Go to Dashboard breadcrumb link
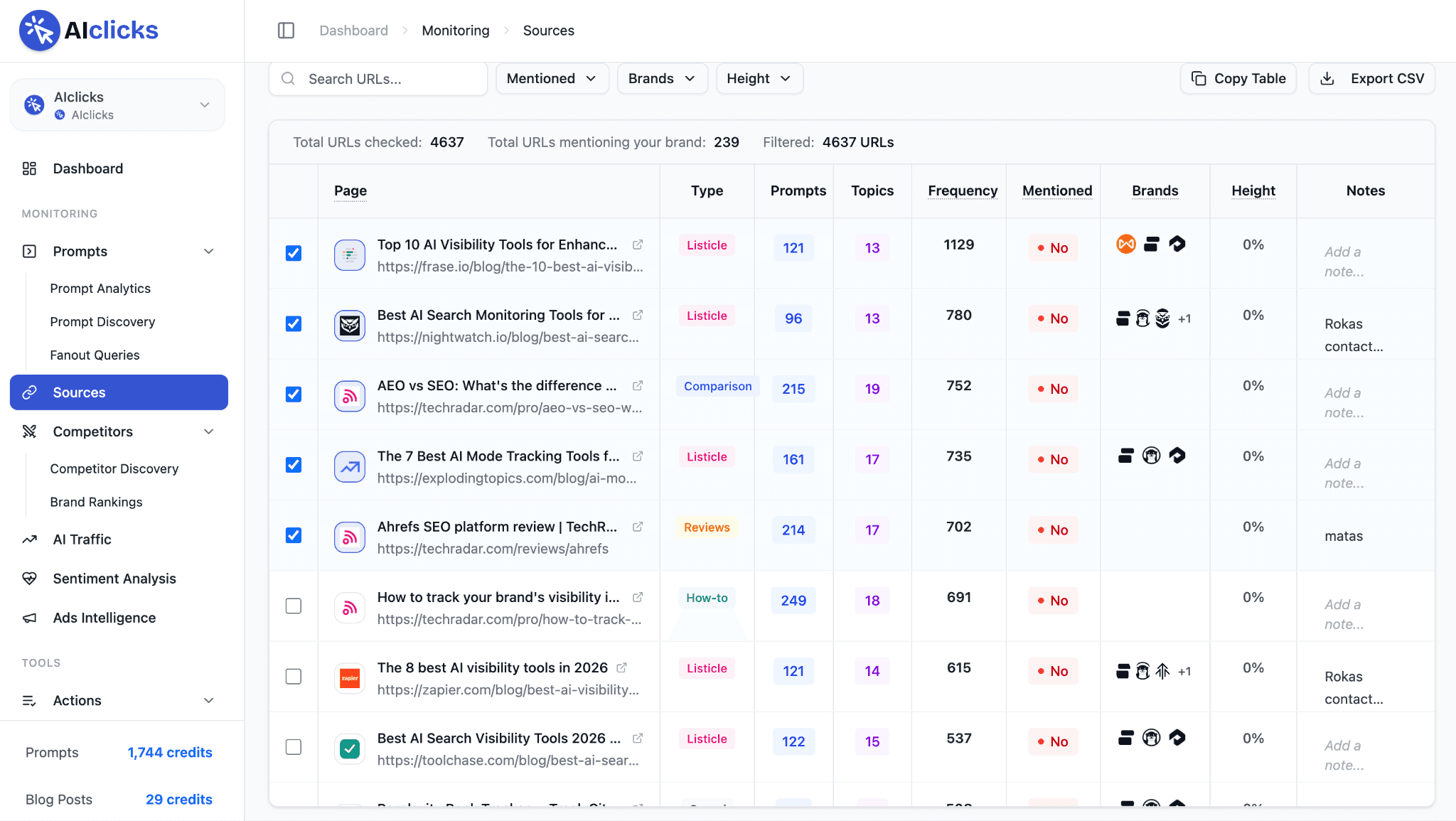This screenshot has height=821, width=1456. pos(353,31)
